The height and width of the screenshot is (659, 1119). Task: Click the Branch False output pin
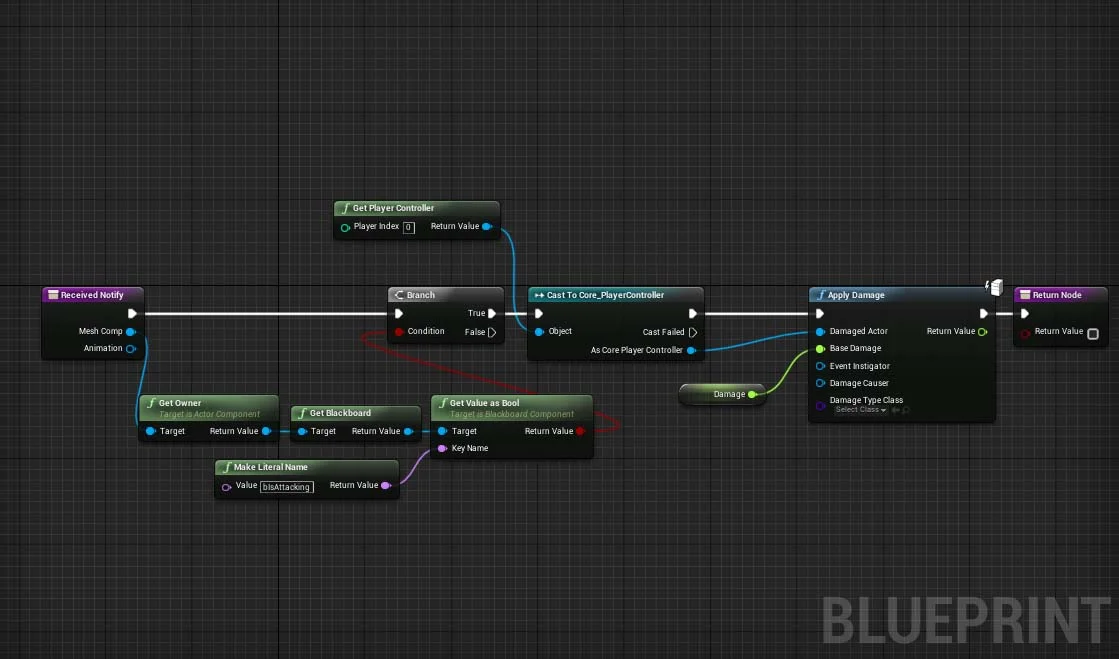coord(492,332)
